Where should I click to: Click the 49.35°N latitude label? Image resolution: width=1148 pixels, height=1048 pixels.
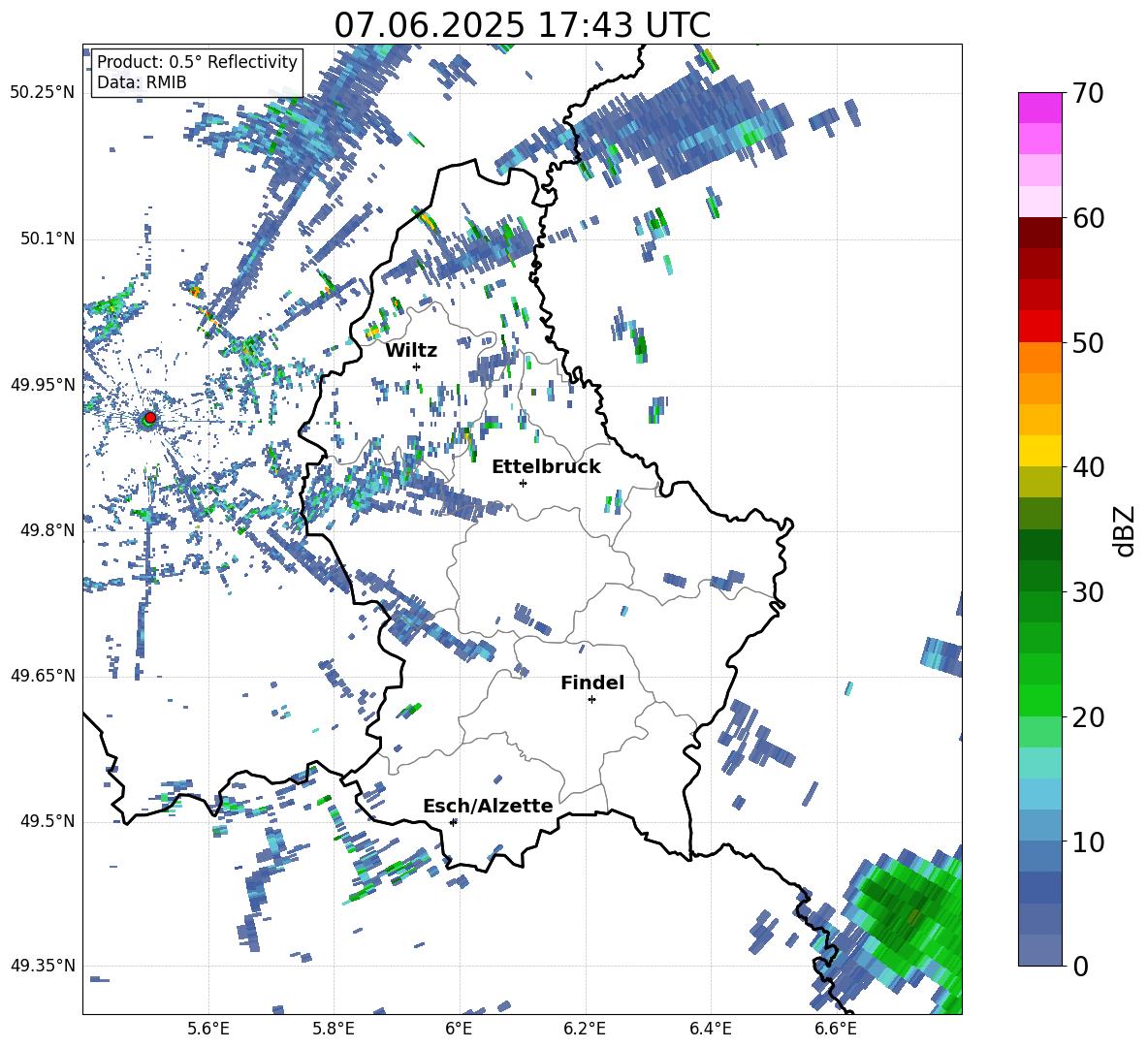43,967
